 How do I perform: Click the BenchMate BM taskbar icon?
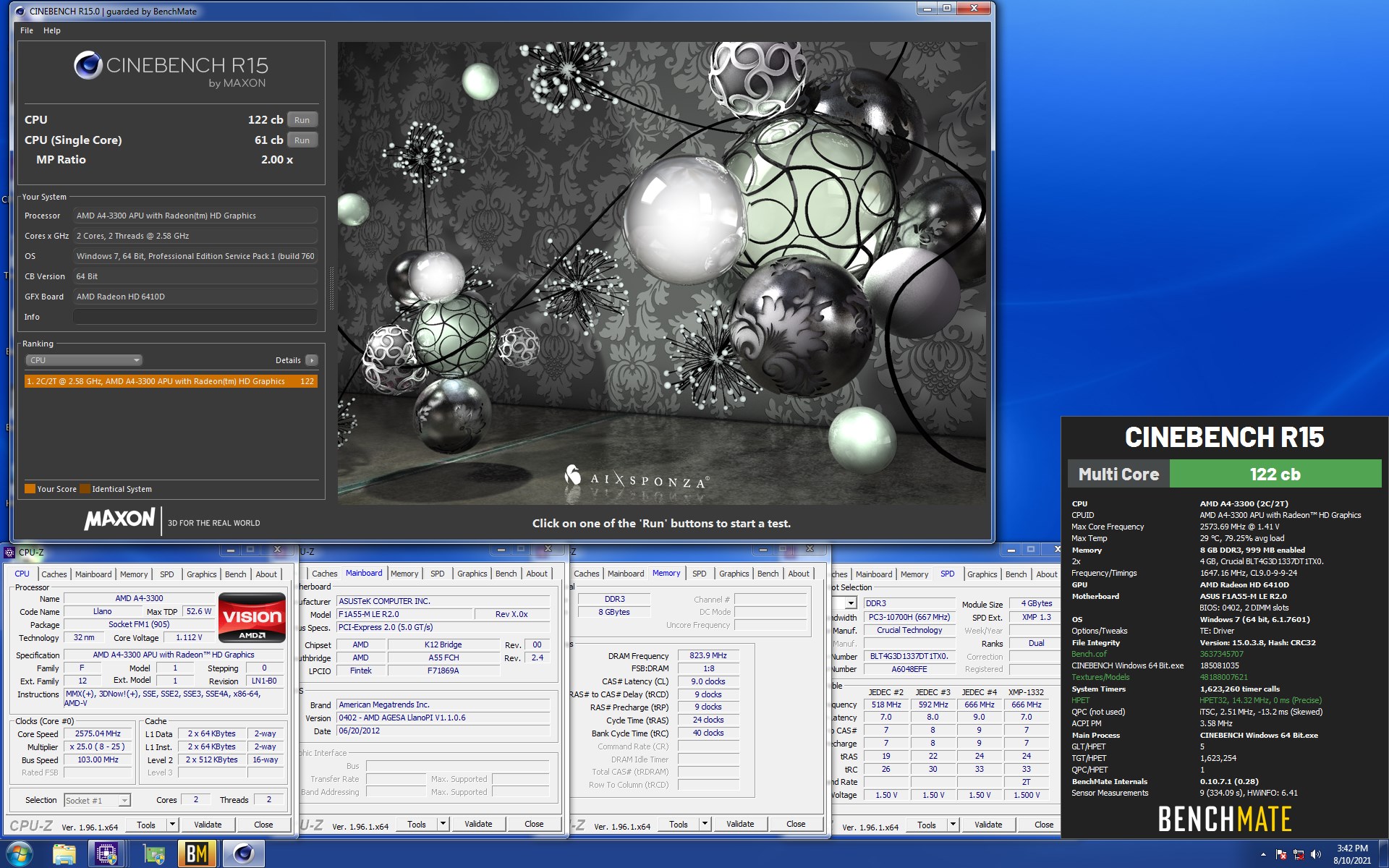pos(197,854)
